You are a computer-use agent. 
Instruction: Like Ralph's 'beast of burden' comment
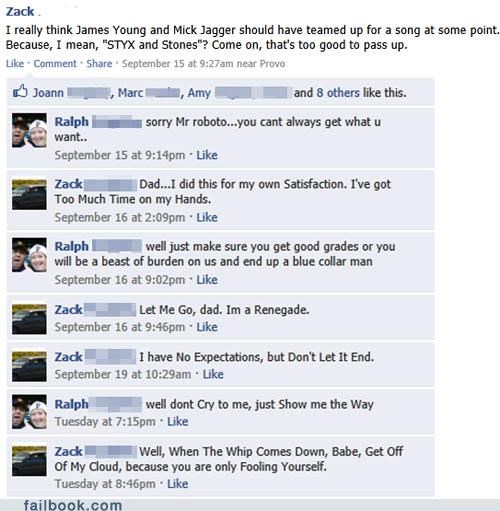pyautogui.click(x=207, y=280)
